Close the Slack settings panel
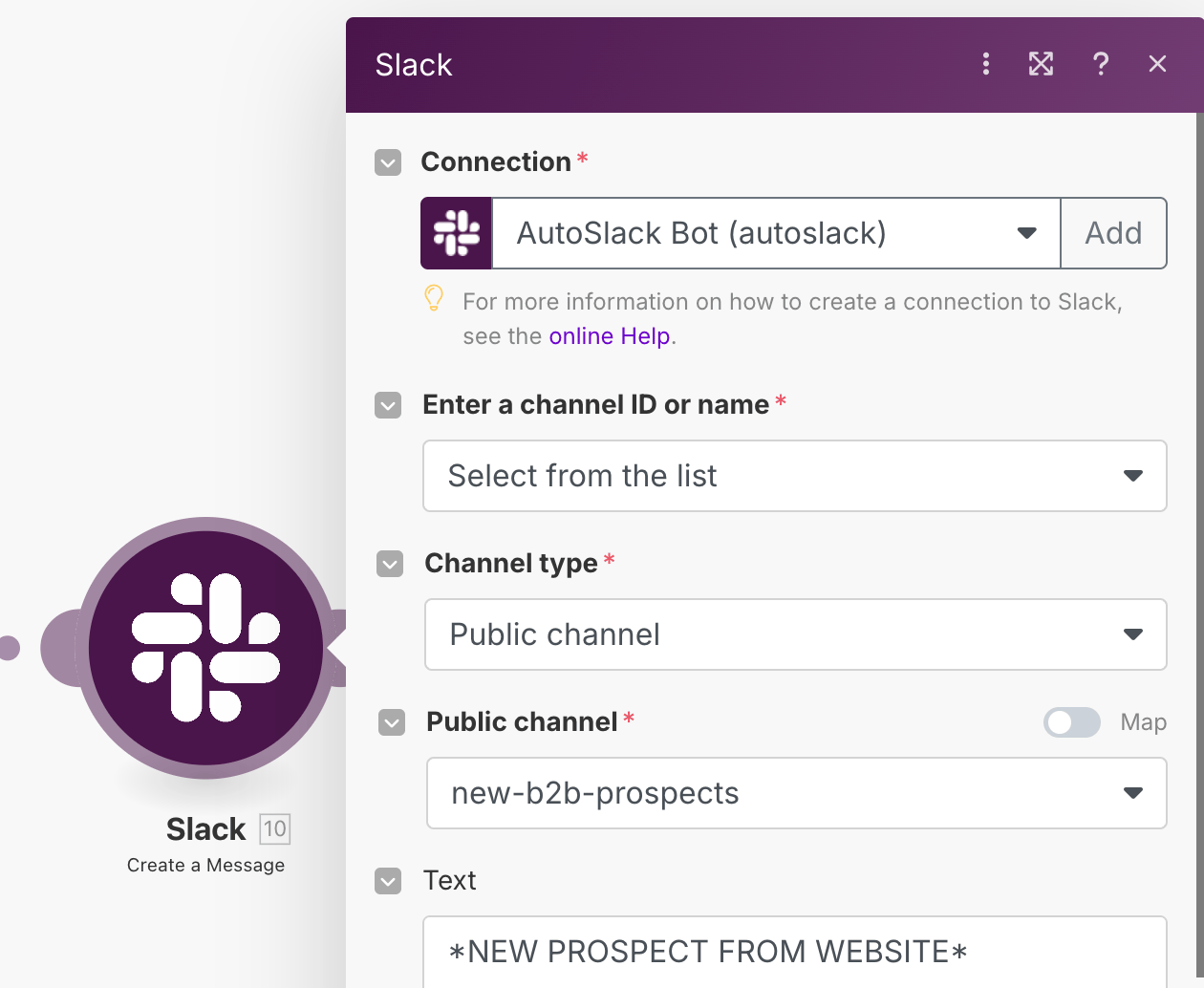 1157,64
